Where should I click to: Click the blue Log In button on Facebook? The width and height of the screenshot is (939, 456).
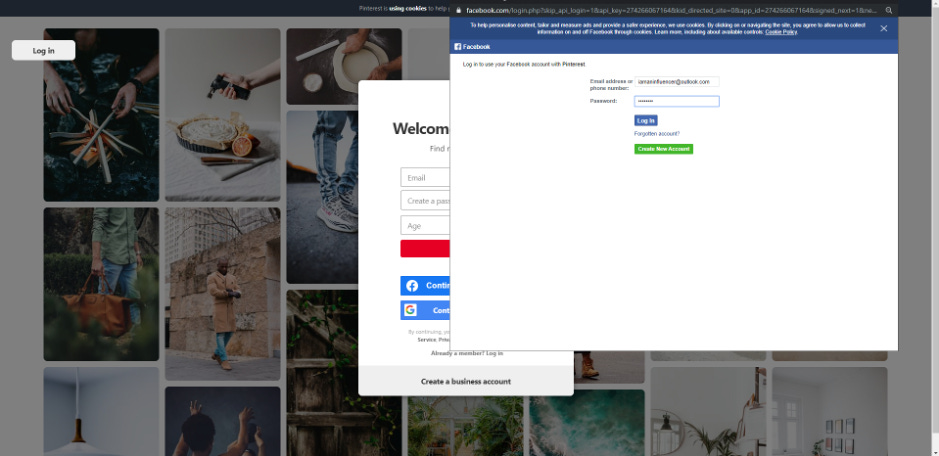(646, 120)
